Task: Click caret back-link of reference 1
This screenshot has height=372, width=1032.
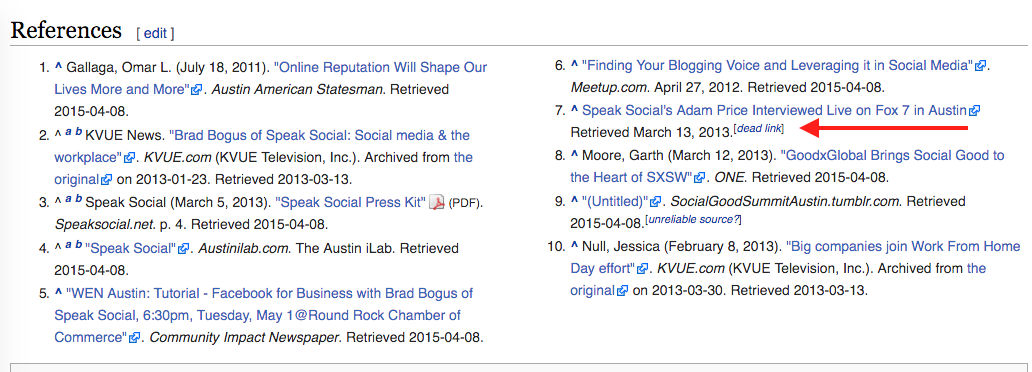Action: (58, 67)
